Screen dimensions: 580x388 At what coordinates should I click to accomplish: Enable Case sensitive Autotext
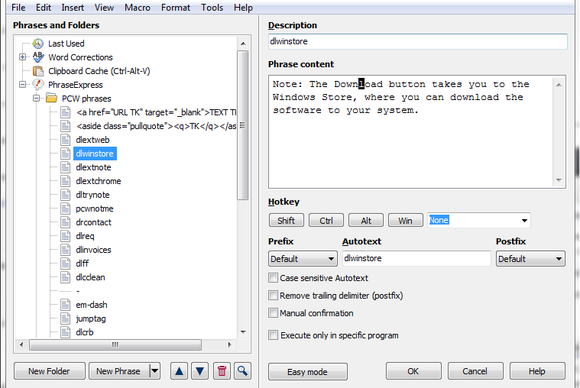273,278
